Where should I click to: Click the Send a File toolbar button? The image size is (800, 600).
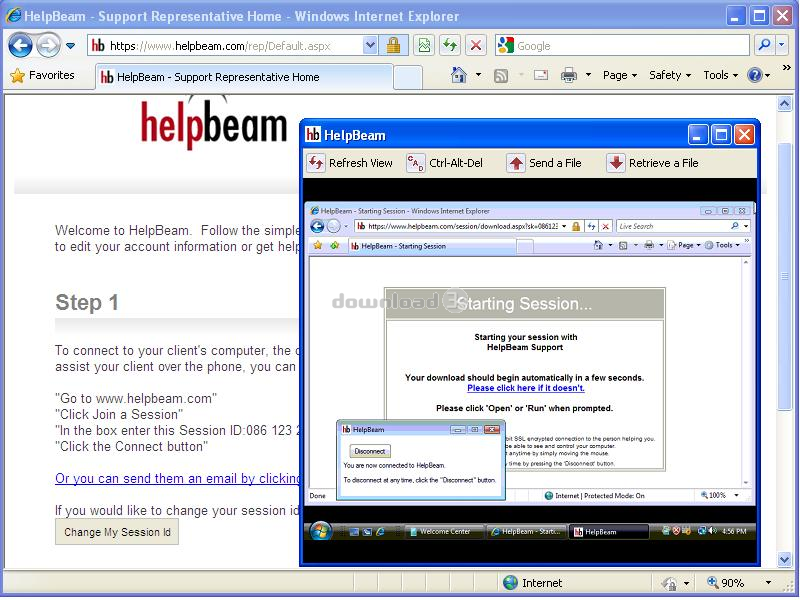tap(544, 163)
